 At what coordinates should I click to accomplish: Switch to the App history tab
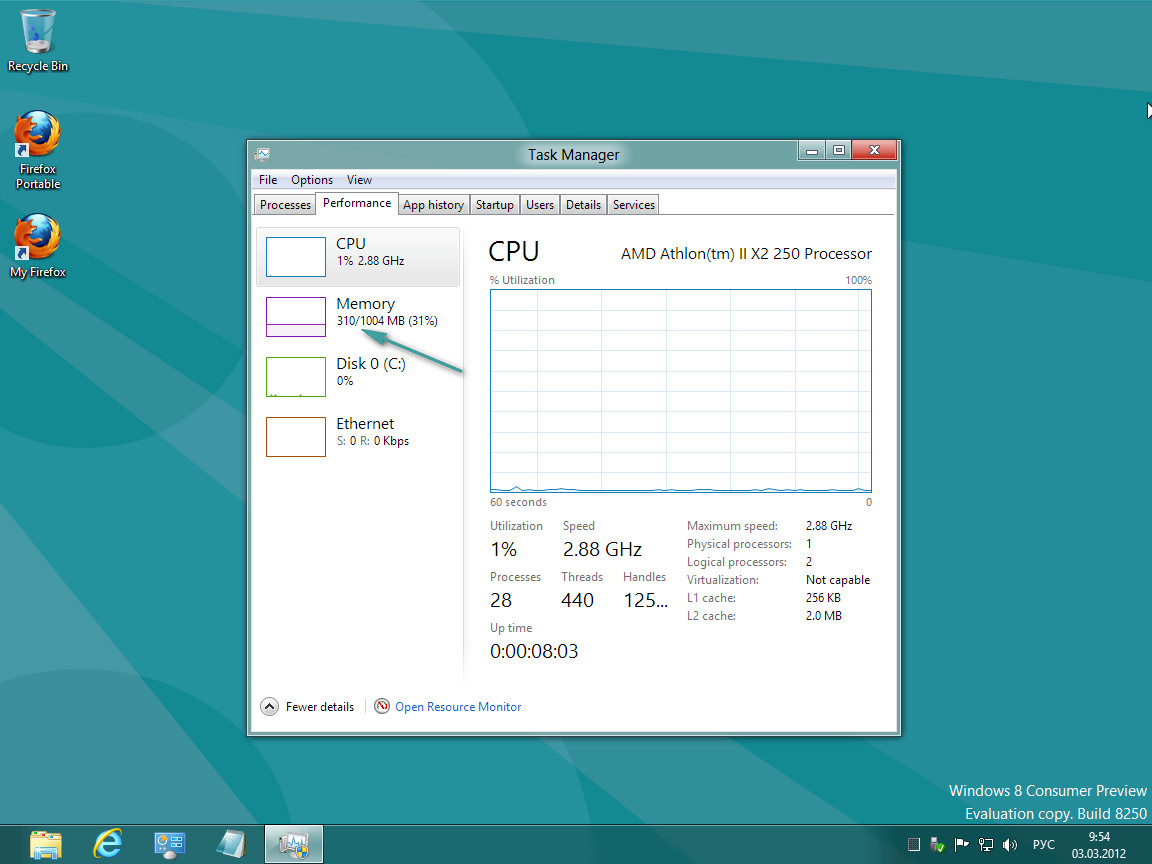coord(433,205)
